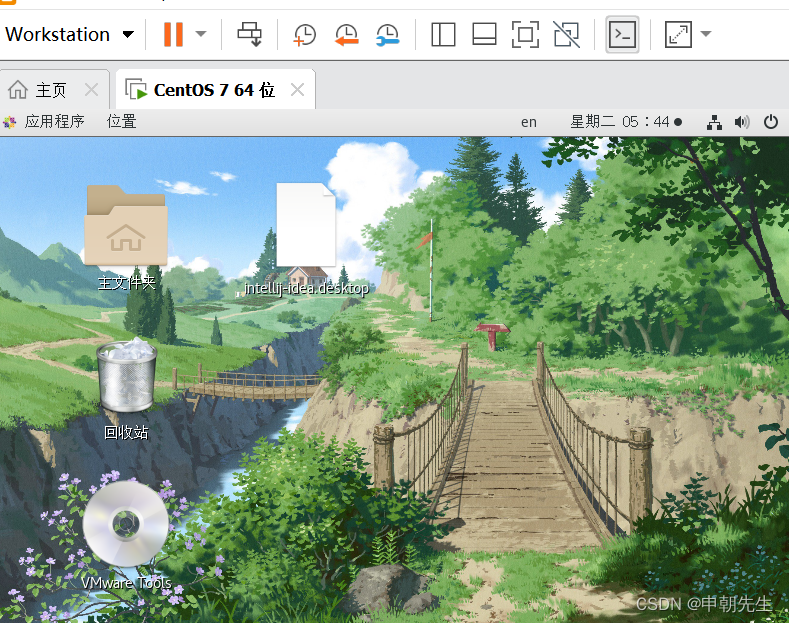Viewport: 789px width, 623px height.
Task: Click the 回收站 label text
Action: coord(126,432)
